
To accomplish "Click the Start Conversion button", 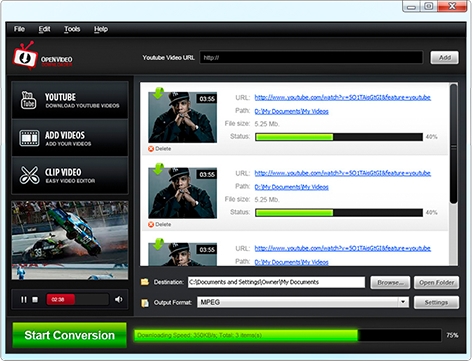I will coord(69,335).
